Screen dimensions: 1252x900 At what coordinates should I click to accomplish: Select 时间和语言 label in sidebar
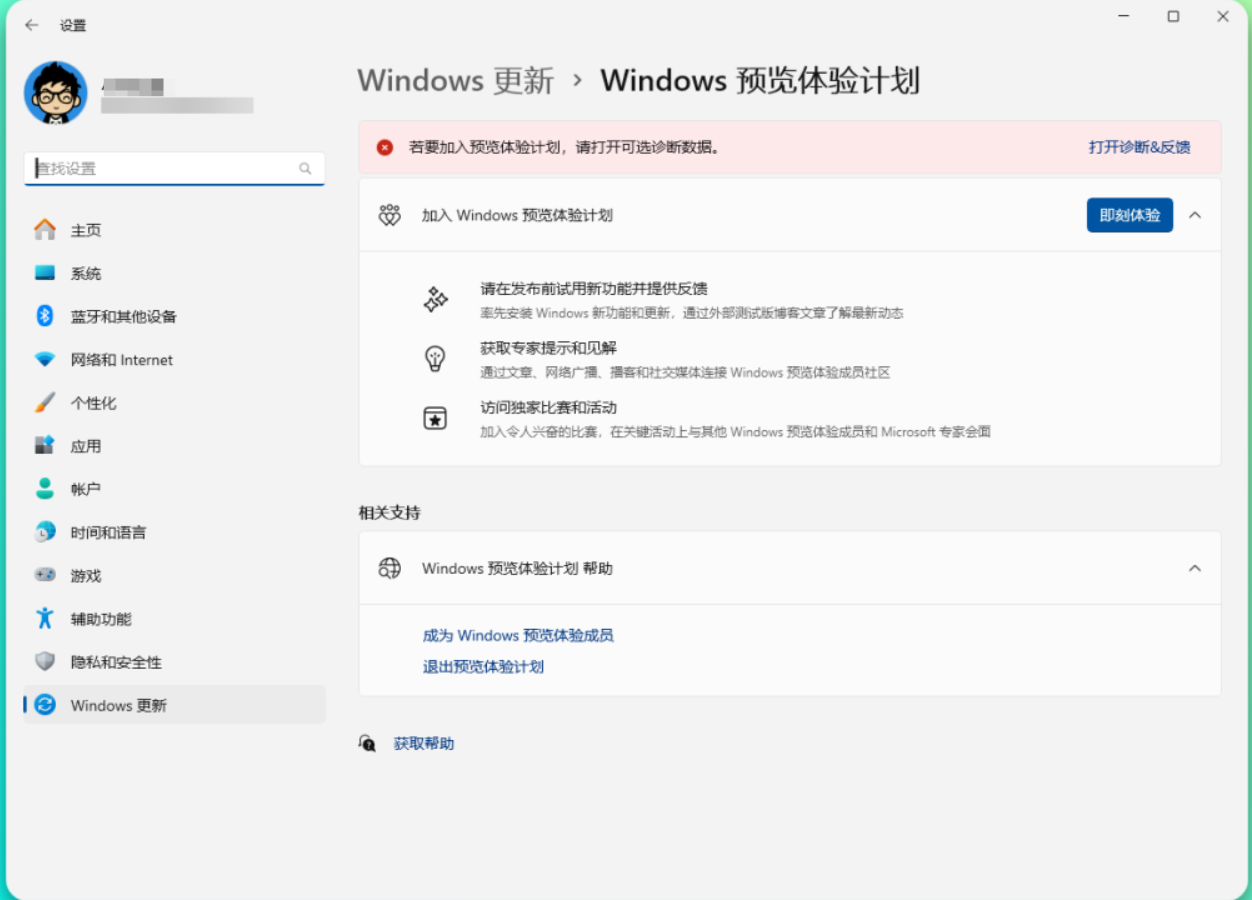[109, 532]
